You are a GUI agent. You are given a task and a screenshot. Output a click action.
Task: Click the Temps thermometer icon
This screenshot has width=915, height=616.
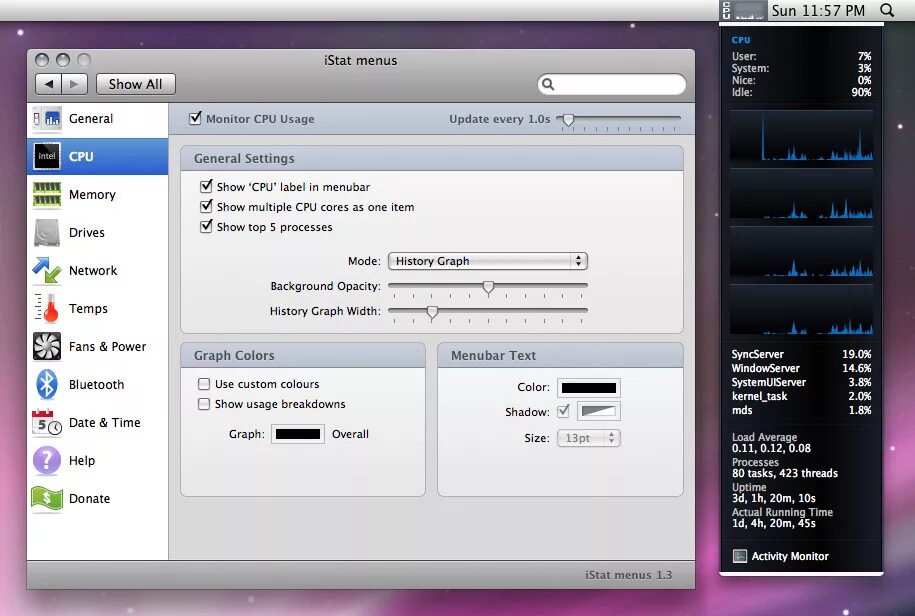point(47,308)
